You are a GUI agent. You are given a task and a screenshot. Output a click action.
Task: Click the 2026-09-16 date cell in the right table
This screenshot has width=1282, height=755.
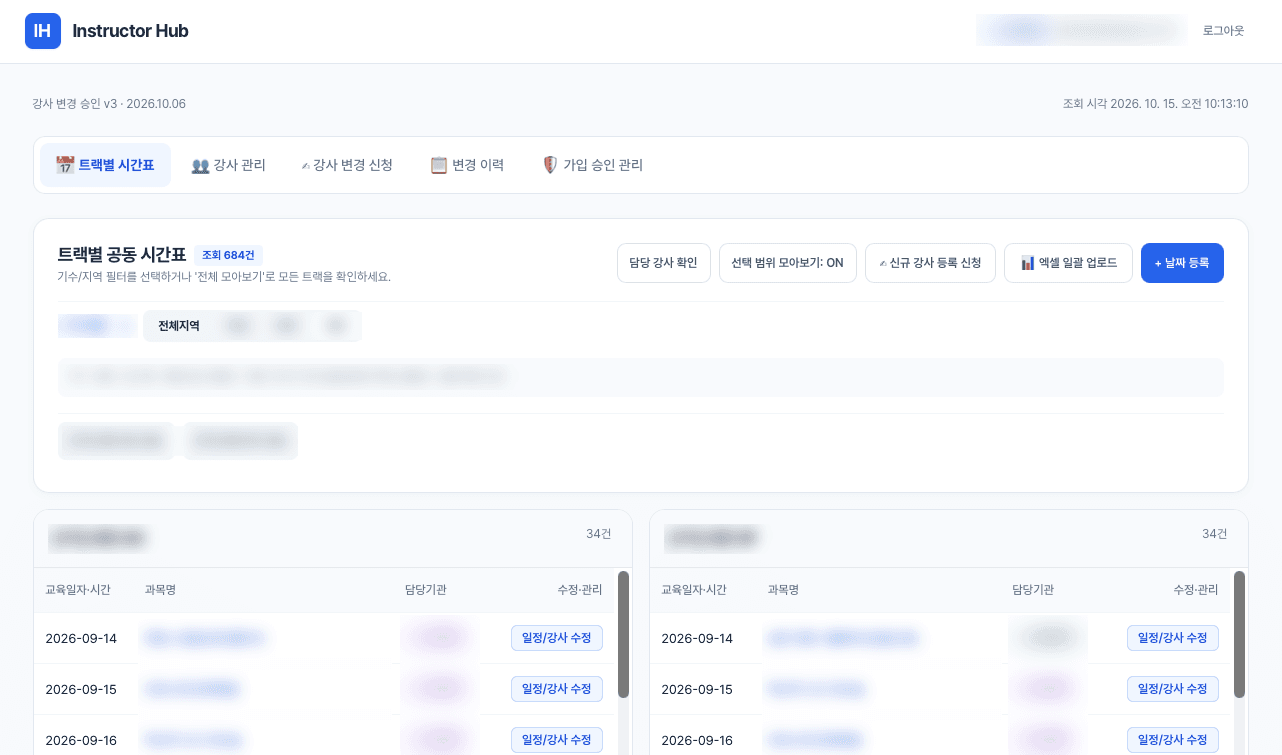(697, 740)
